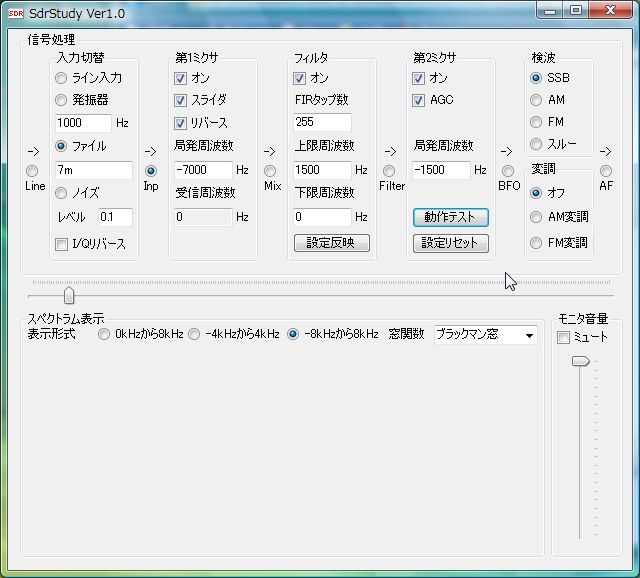This screenshot has height=578, width=640.
Task: Click the oscillator frequency field showing 1000
Action: (x=83, y=123)
